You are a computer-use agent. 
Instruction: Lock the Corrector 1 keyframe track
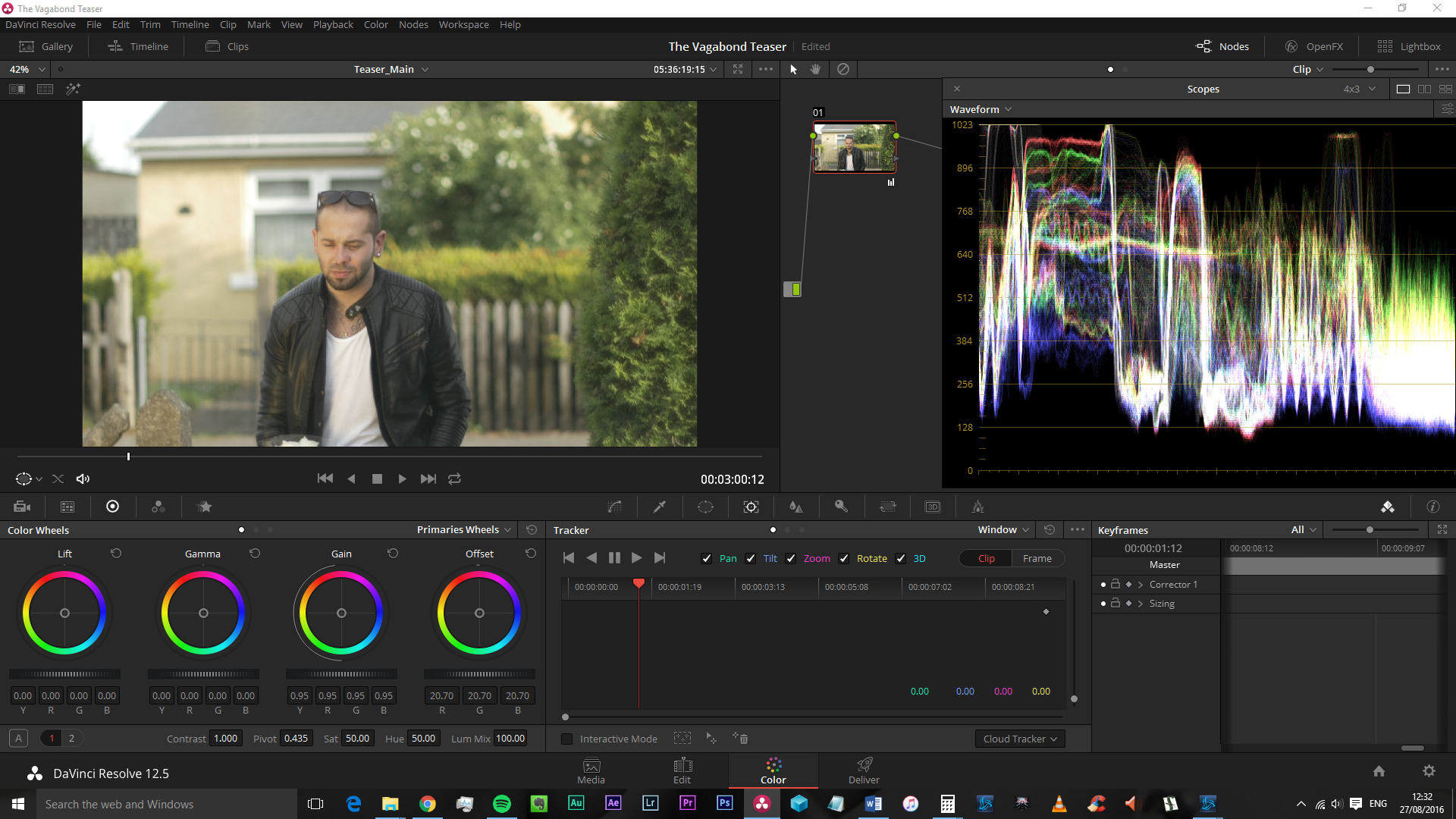(x=1115, y=584)
